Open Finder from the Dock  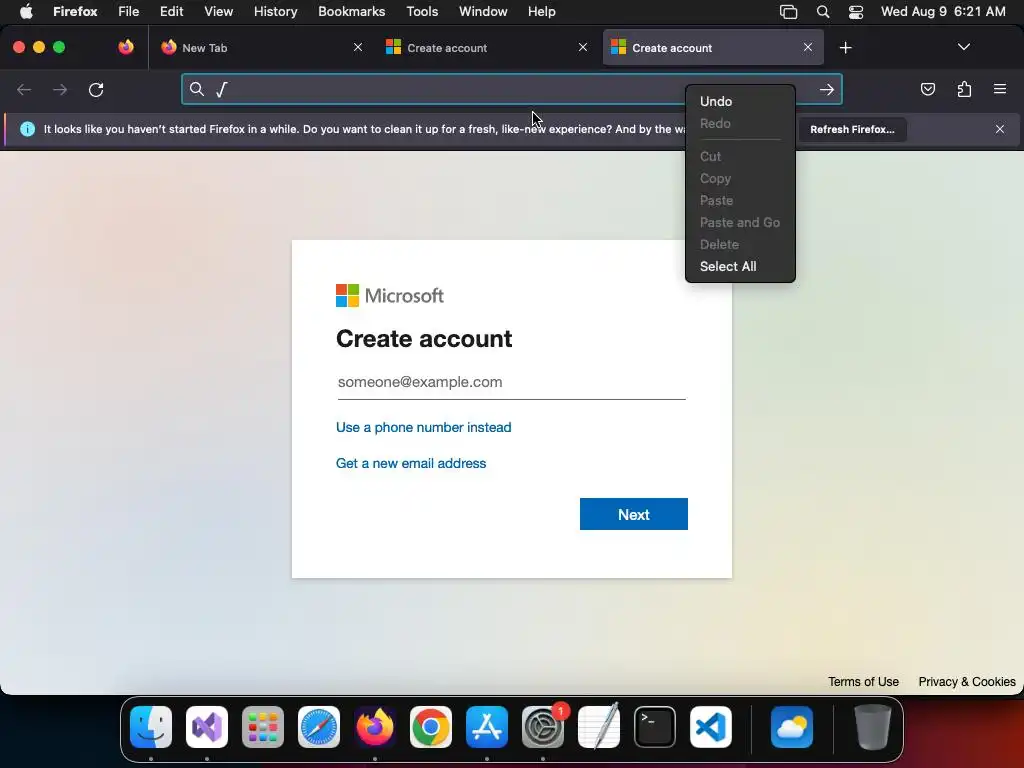point(151,727)
